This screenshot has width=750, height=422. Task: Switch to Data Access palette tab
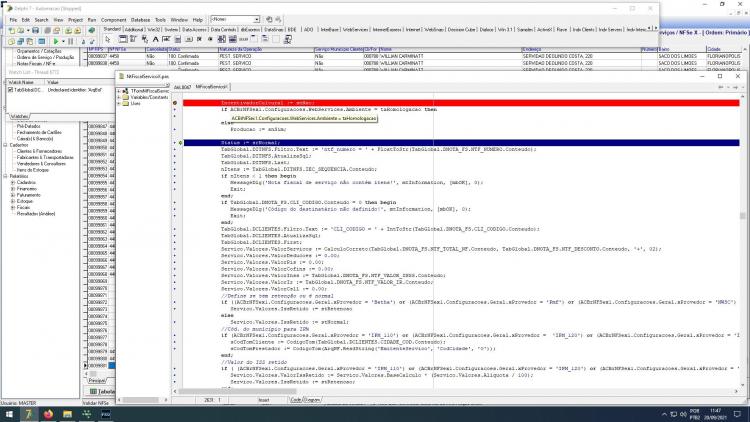coord(195,30)
